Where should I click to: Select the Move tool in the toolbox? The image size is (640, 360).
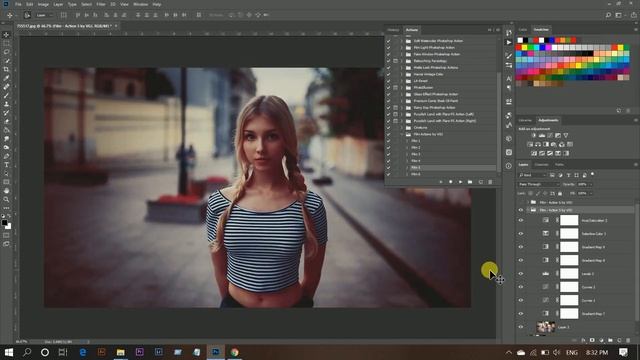point(6,35)
